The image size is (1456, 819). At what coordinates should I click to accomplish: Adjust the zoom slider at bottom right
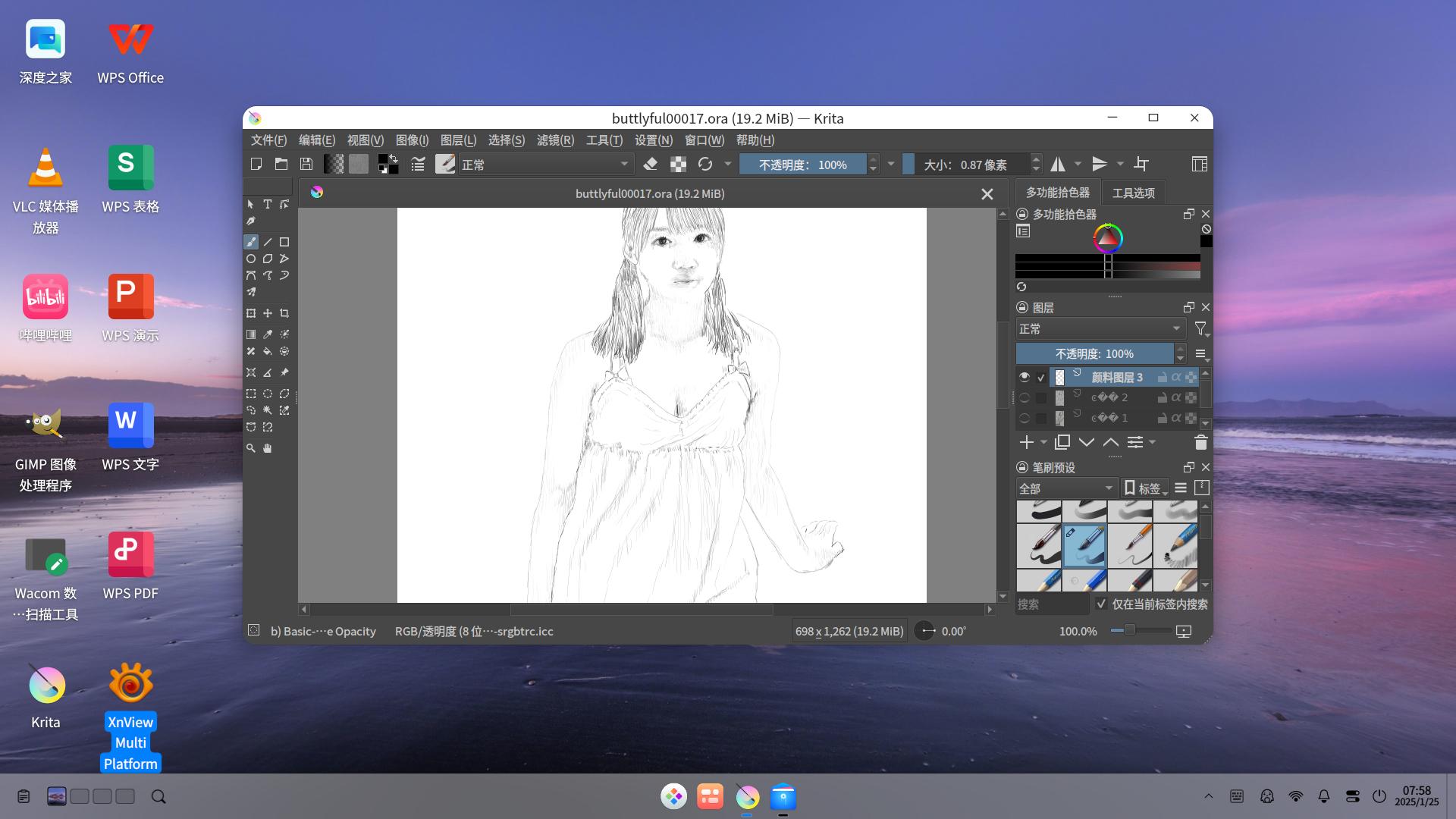[x=1129, y=630]
